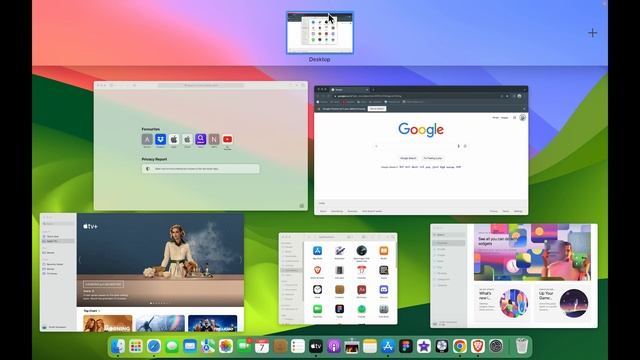Click I'm Feeling Lucky in the Chrome window
This screenshot has height=360, width=640.
click(x=433, y=158)
